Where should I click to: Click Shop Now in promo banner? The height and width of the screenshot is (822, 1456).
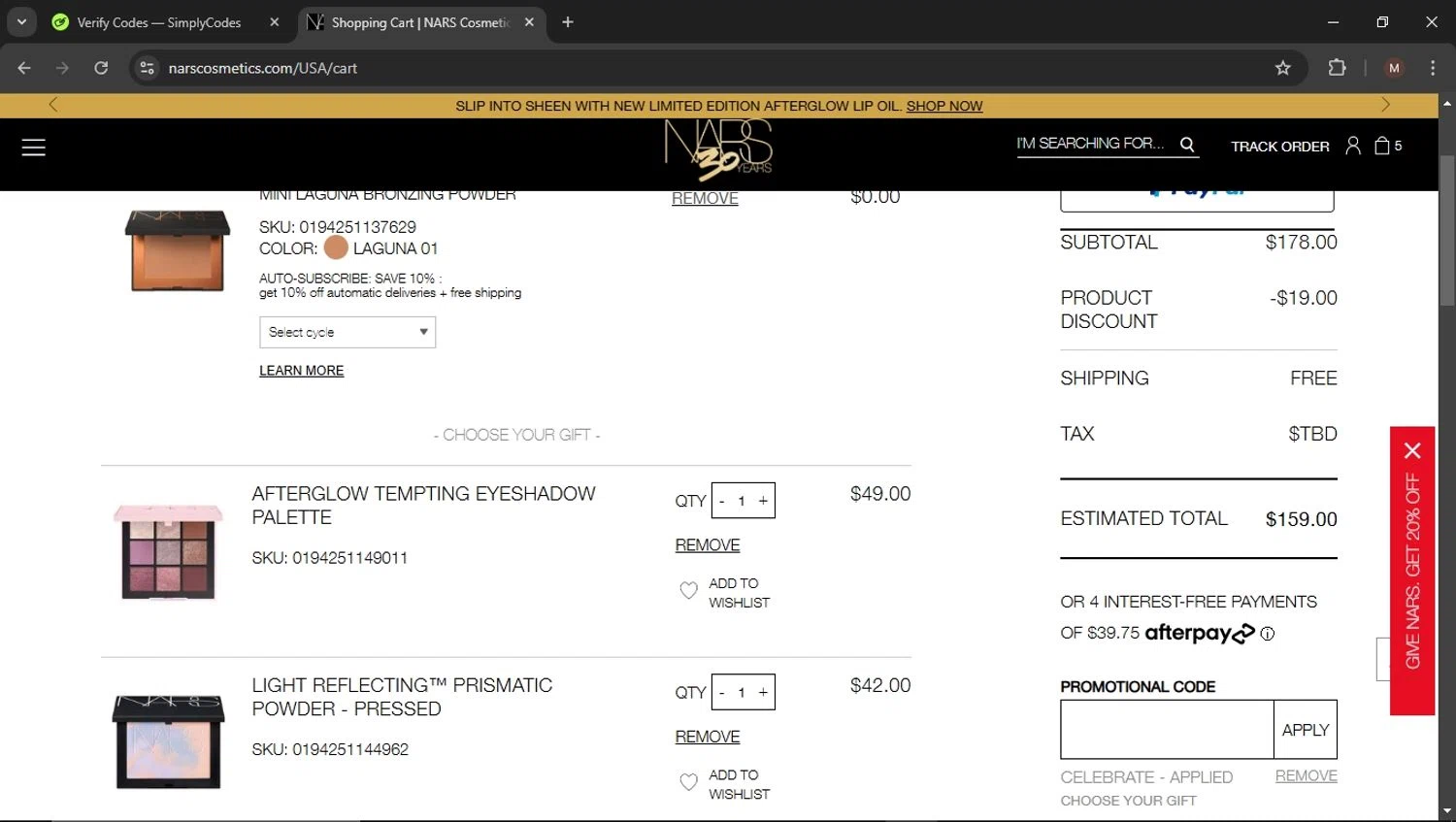click(944, 106)
